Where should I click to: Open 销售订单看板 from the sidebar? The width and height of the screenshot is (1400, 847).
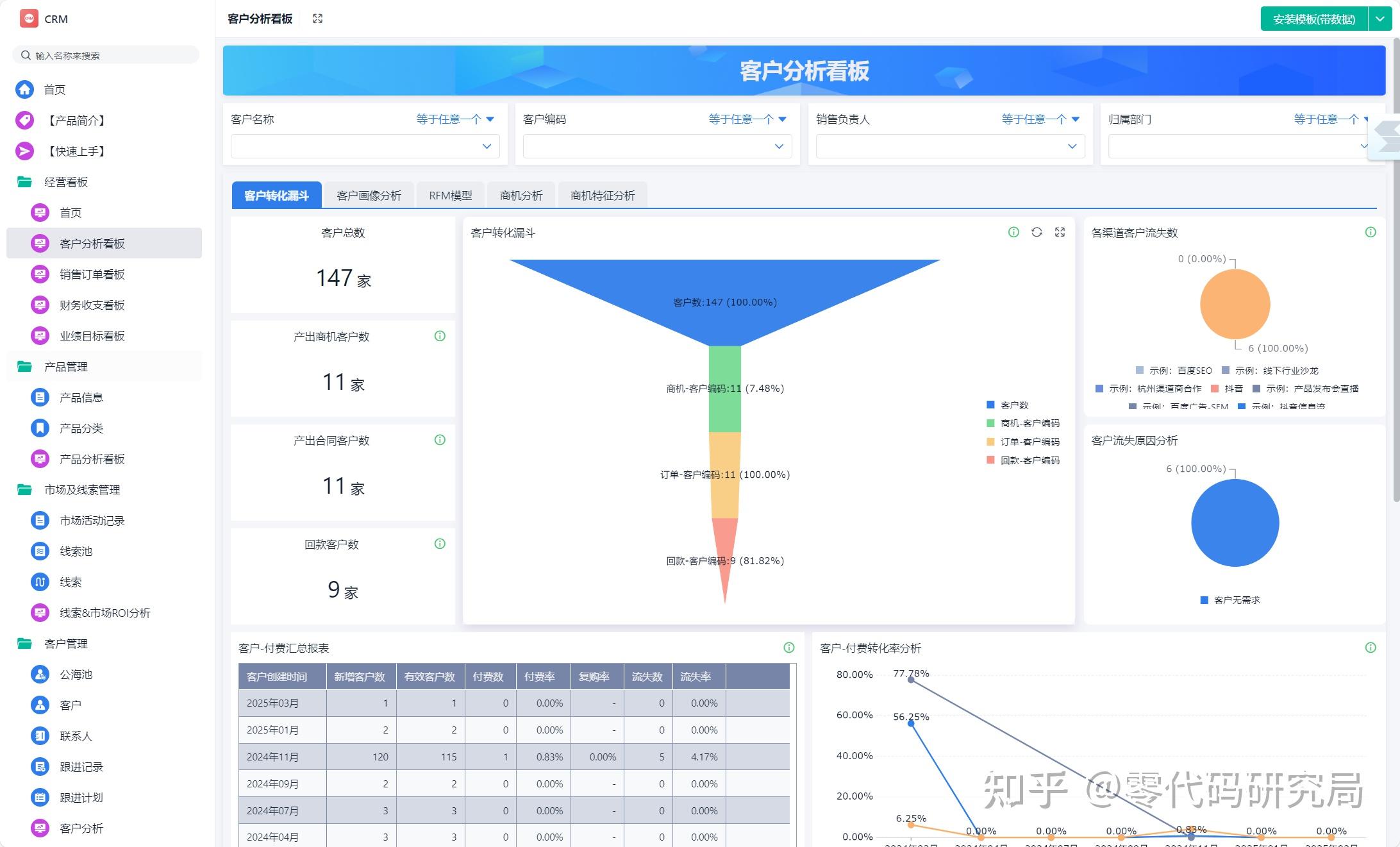(90, 274)
